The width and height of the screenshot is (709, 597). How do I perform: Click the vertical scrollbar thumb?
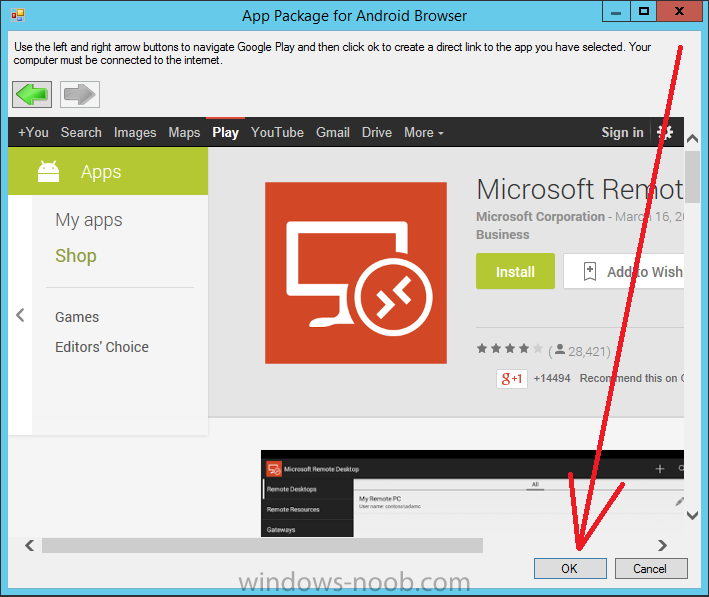[x=692, y=177]
